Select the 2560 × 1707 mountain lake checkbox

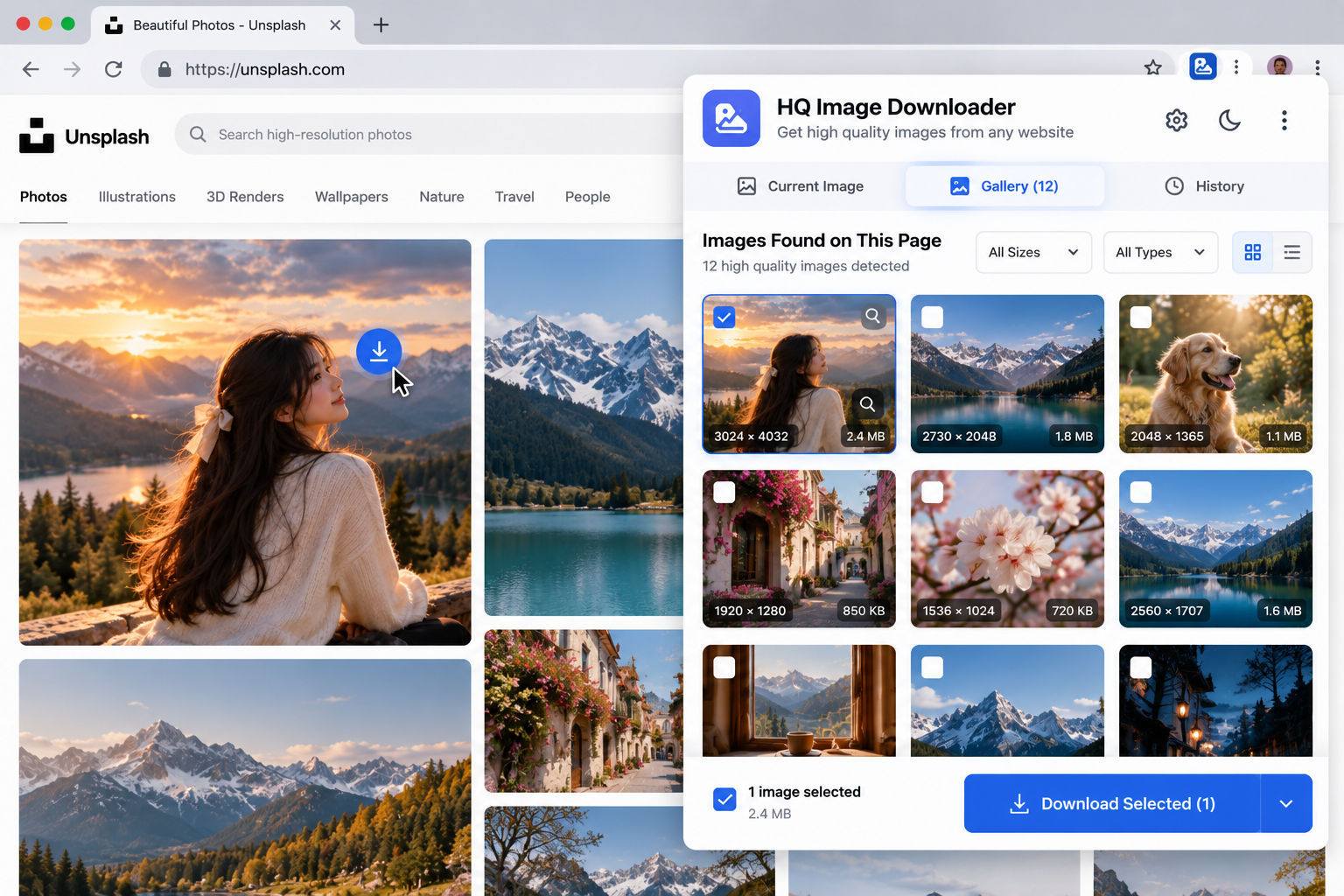[x=1141, y=492]
